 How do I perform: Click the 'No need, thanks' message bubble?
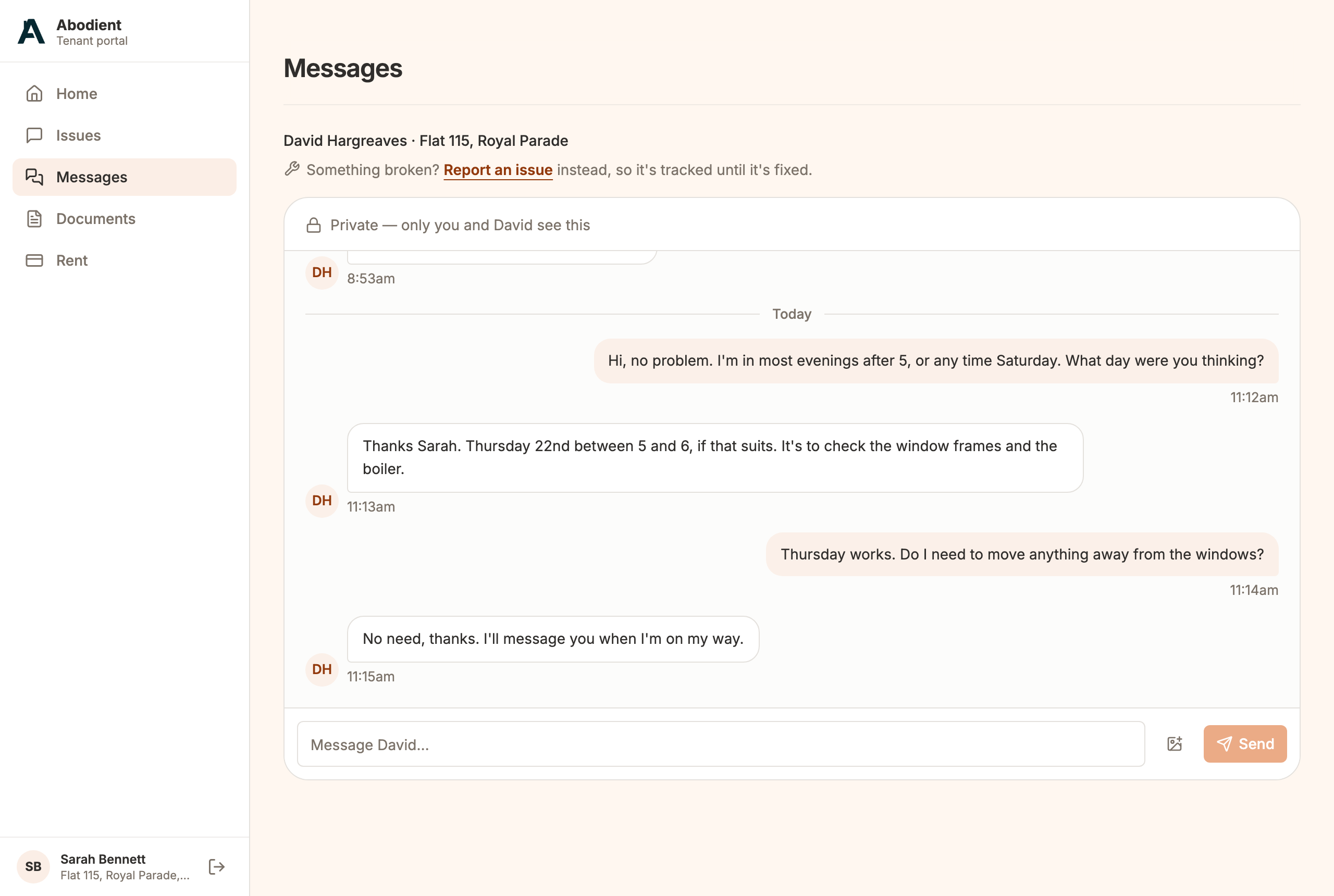pyautogui.click(x=553, y=639)
